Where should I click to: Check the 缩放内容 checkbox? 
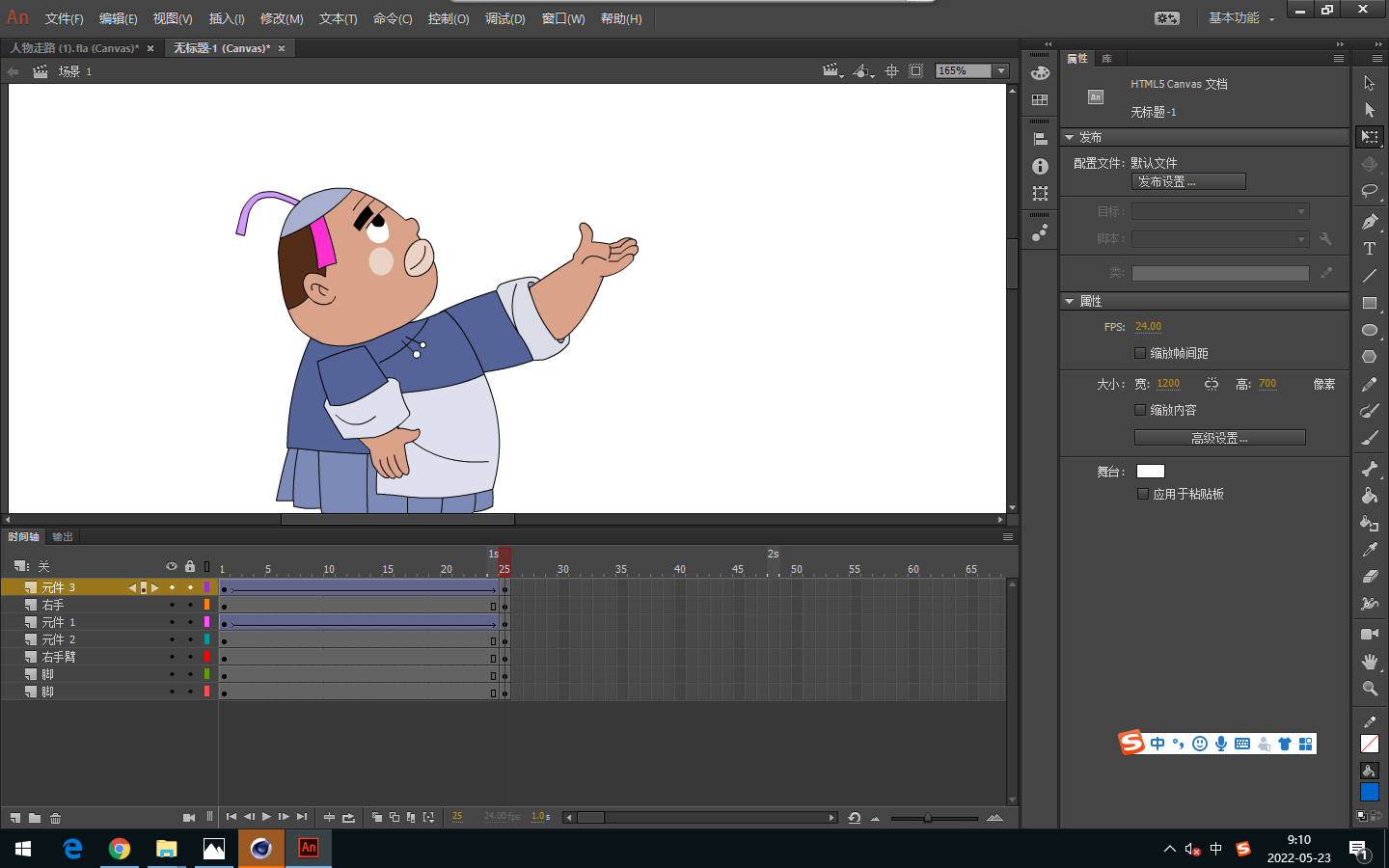click(x=1140, y=410)
